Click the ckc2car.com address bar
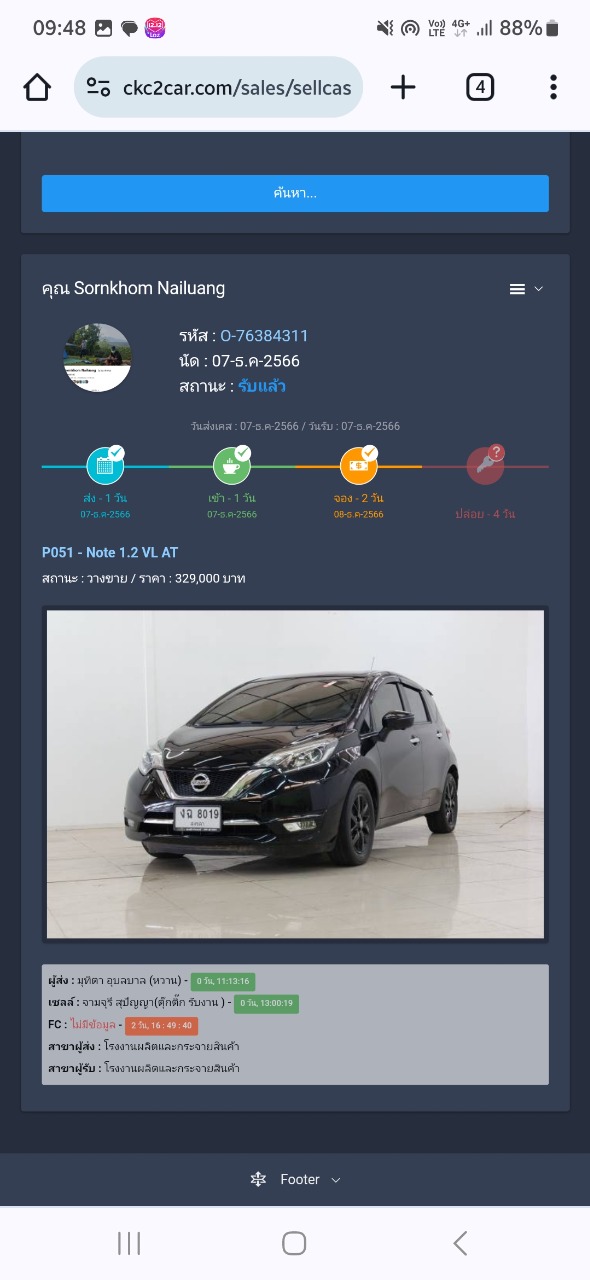Viewport: 590px width, 1280px height. [218, 88]
